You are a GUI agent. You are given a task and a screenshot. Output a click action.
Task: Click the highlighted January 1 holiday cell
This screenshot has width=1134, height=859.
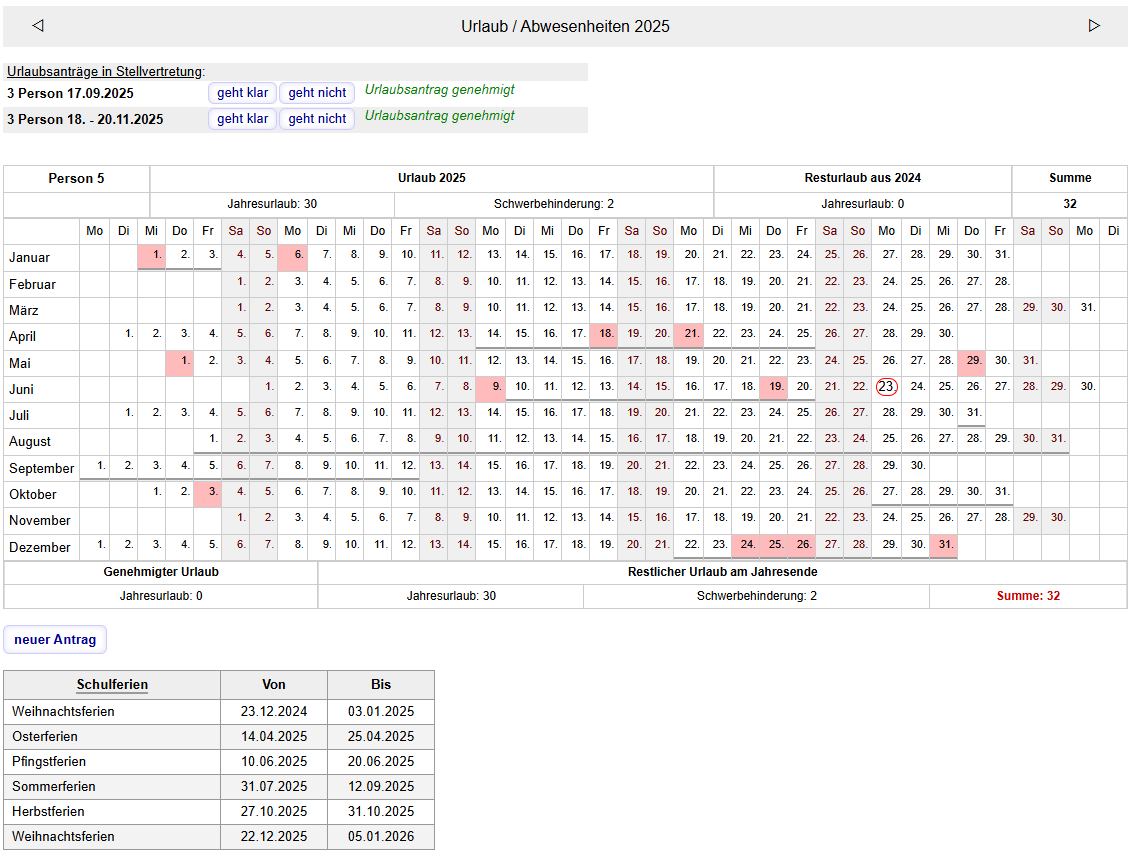152,256
